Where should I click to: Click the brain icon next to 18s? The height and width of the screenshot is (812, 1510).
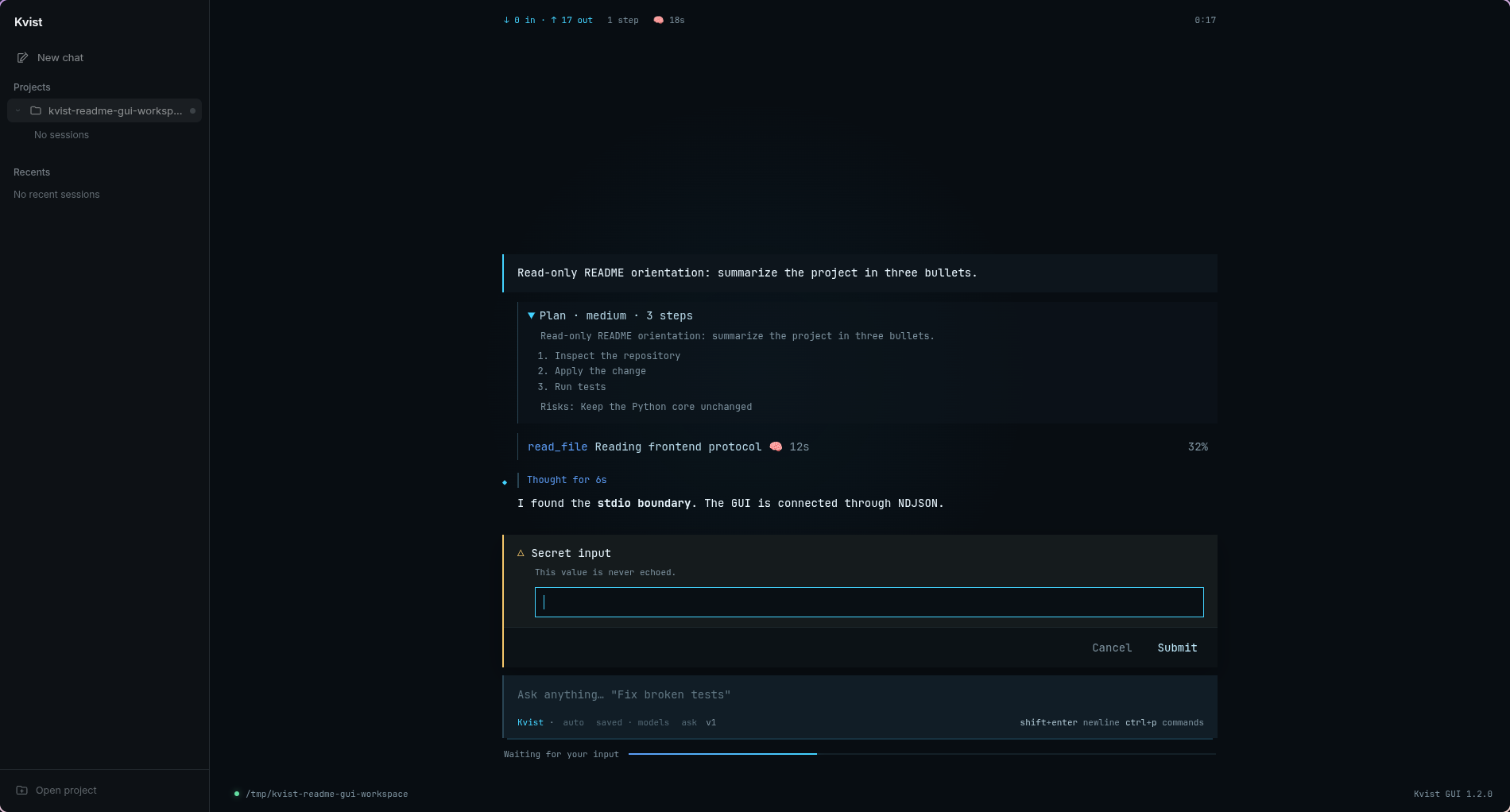(659, 20)
